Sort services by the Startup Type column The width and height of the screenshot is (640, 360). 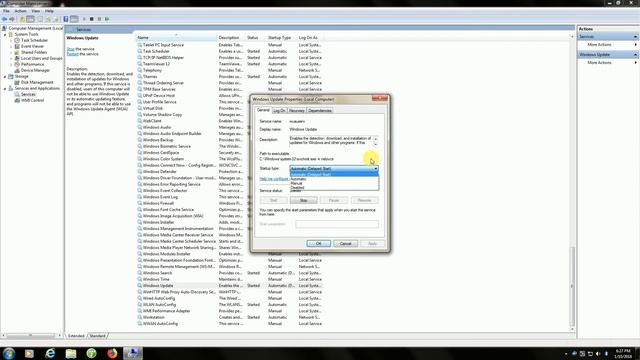pyautogui.click(x=281, y=38)
